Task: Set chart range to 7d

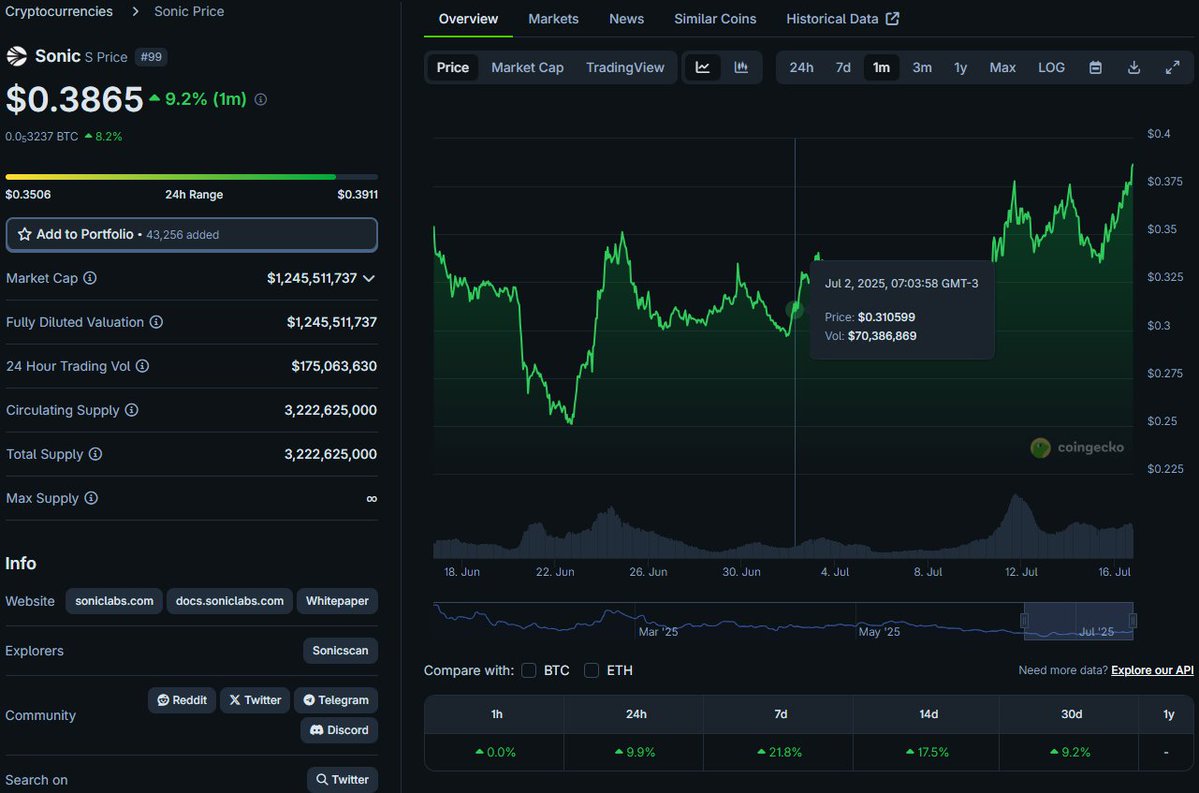Action: pyautogui.click(x=843, y=67)
